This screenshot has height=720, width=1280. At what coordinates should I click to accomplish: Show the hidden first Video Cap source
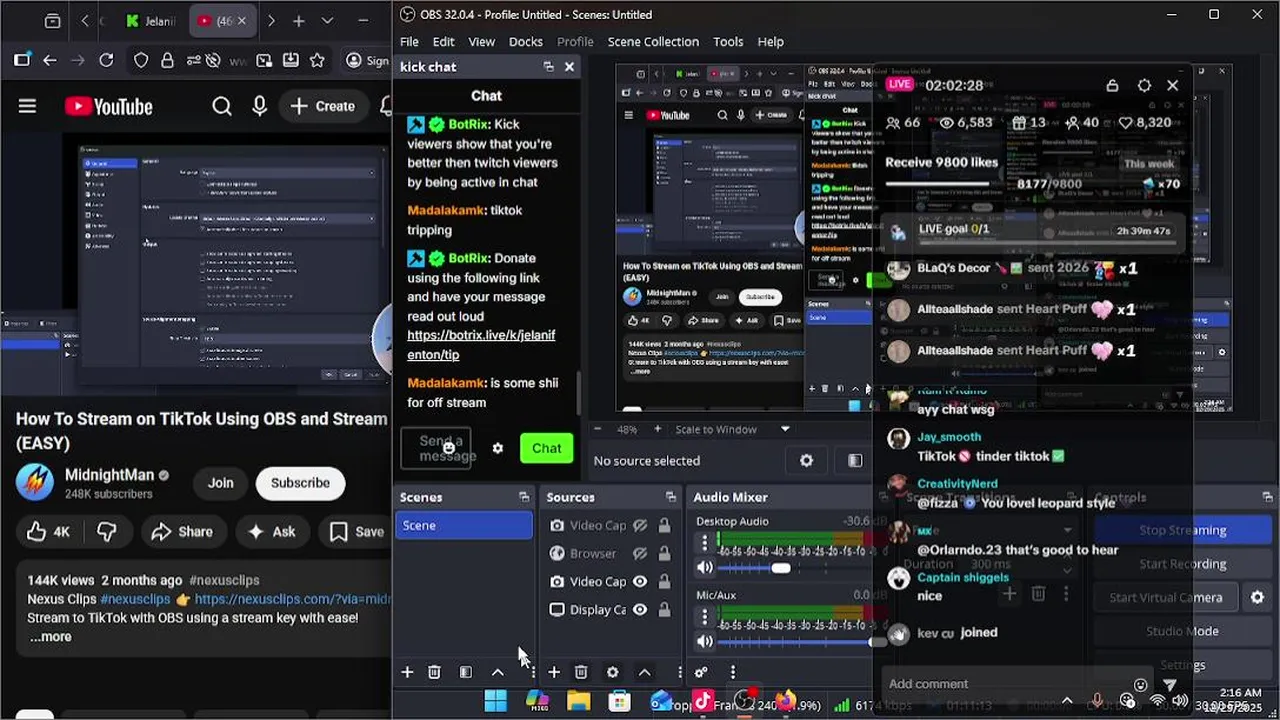pyautogui.click(x=640, y=525)
